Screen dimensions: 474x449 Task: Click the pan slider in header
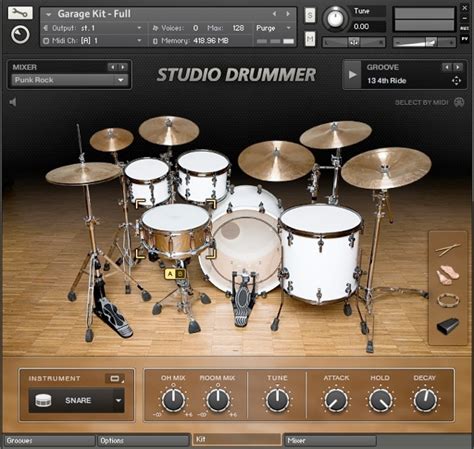pyautogui.click(x=354, y=42)
